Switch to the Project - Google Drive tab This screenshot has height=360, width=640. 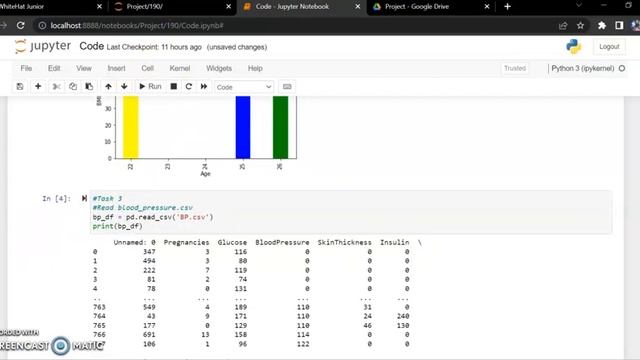click(x=429, y=7)
